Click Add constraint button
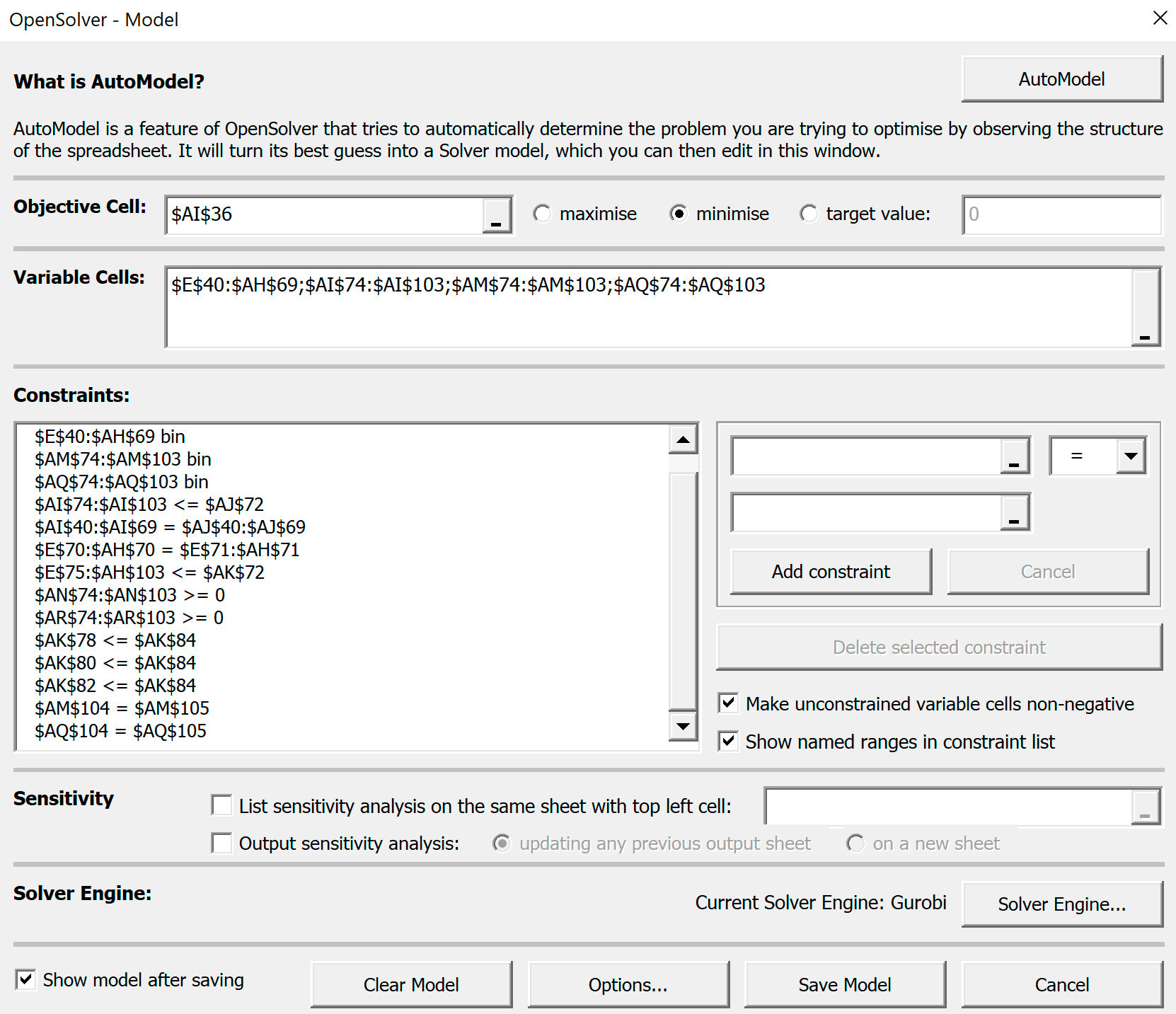The image size is (1176, 1014). (x=831, y=572)
